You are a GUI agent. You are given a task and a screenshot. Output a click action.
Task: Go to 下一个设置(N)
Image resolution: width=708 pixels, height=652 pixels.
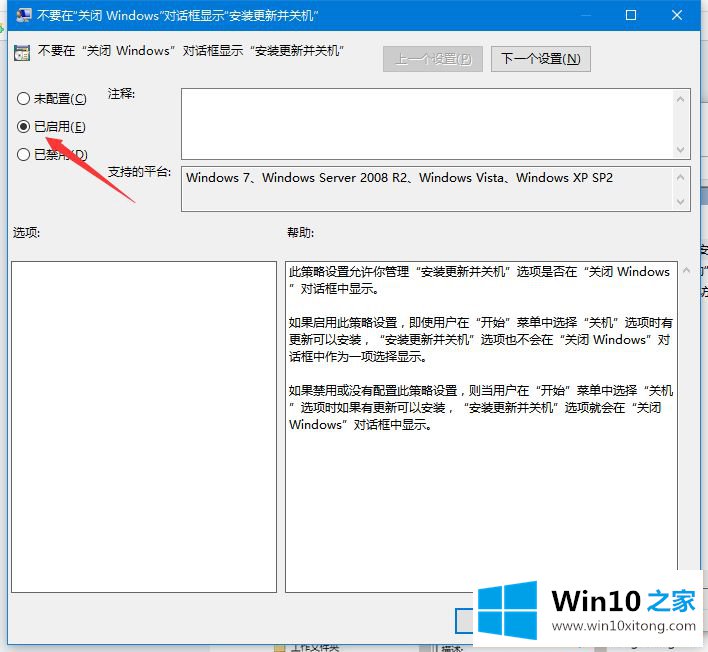(x=540, y=59)
